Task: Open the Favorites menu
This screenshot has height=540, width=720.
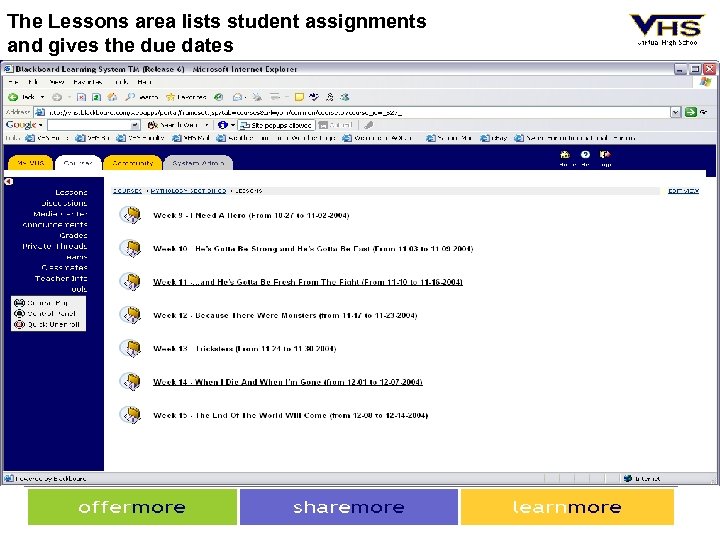Action: 88,82
